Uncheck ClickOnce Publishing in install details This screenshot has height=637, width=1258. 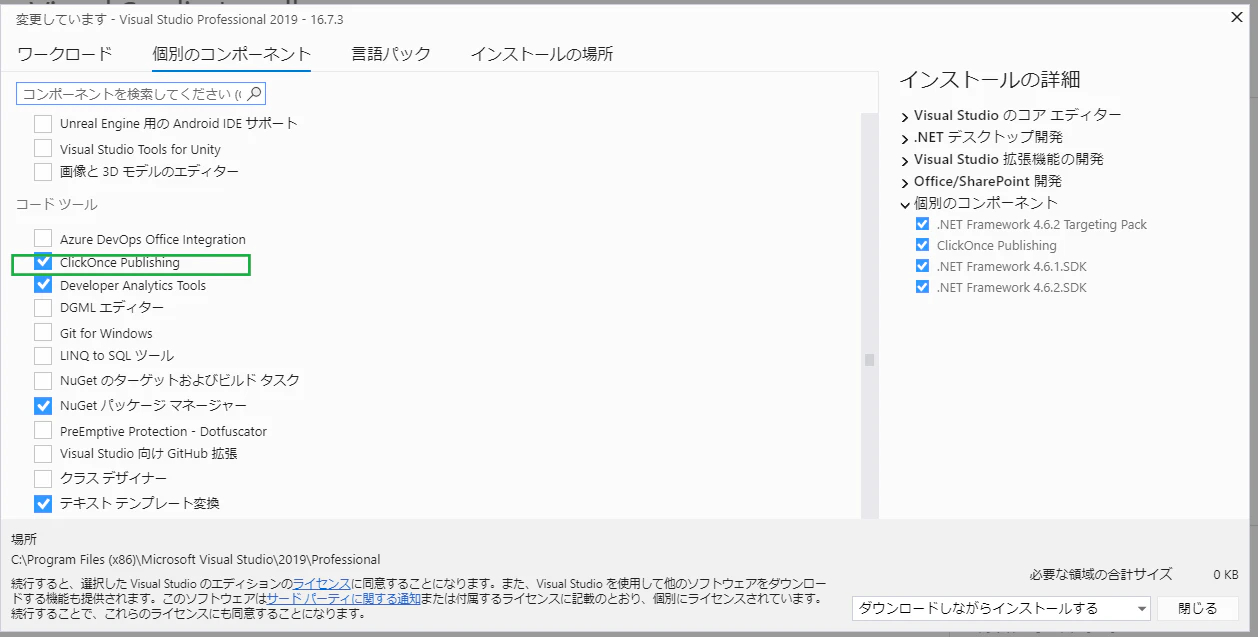click(922, 245)
